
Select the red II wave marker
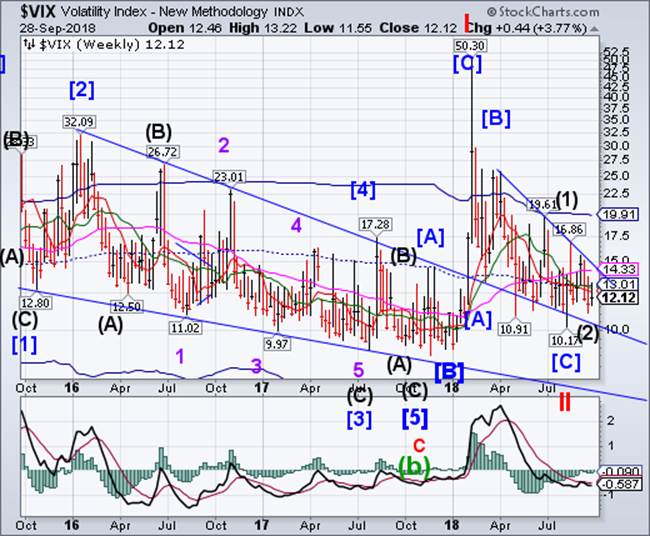(x=567, y=403)
